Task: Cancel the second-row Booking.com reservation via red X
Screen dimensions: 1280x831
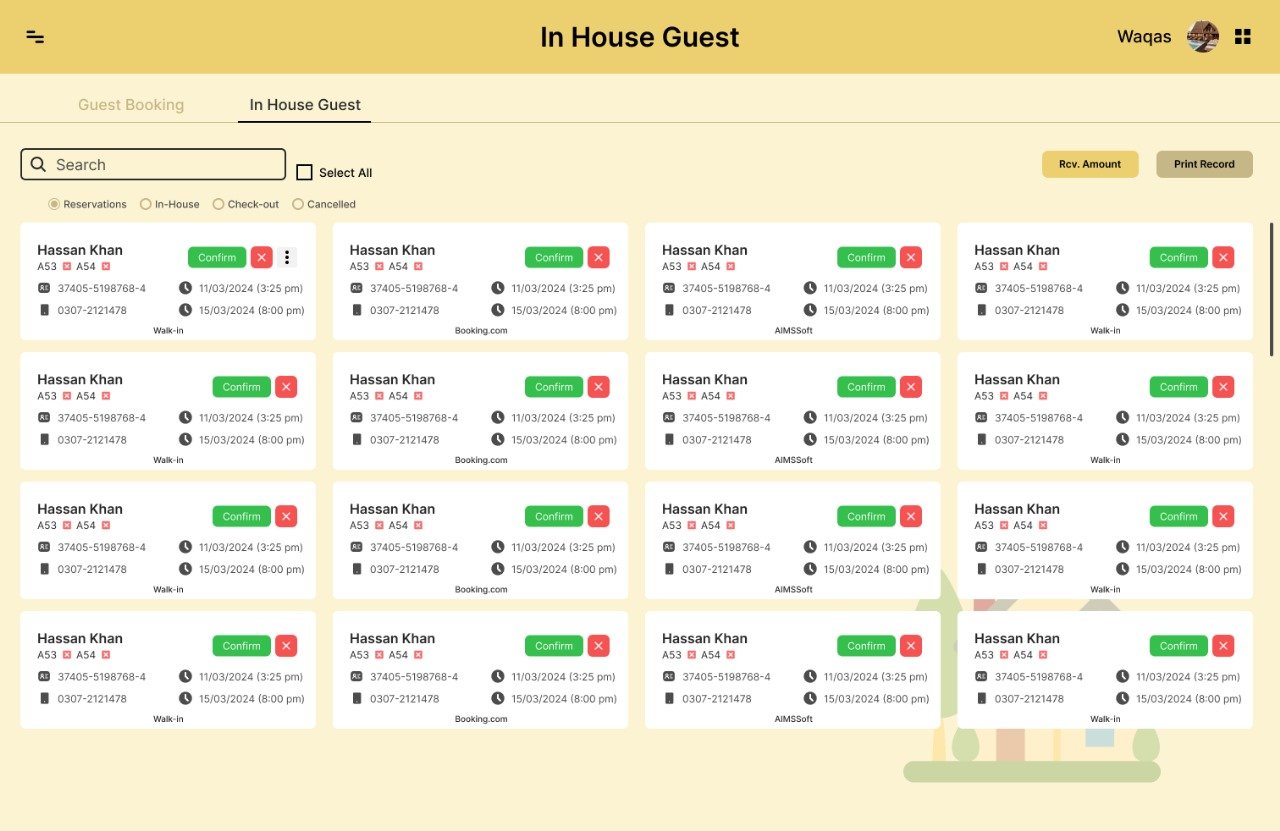Action: click(x=599, y=387)
